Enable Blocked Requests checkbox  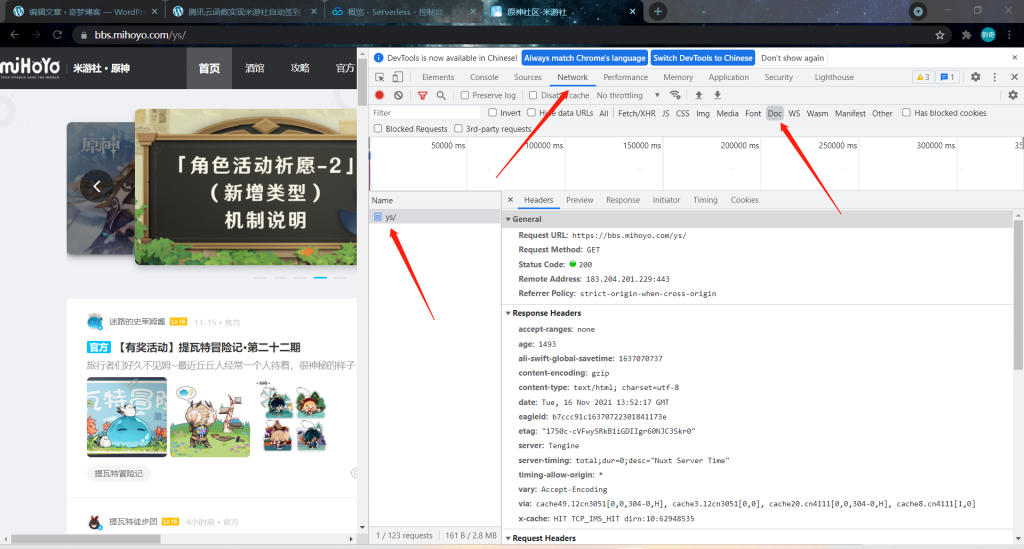click(377, 129)
